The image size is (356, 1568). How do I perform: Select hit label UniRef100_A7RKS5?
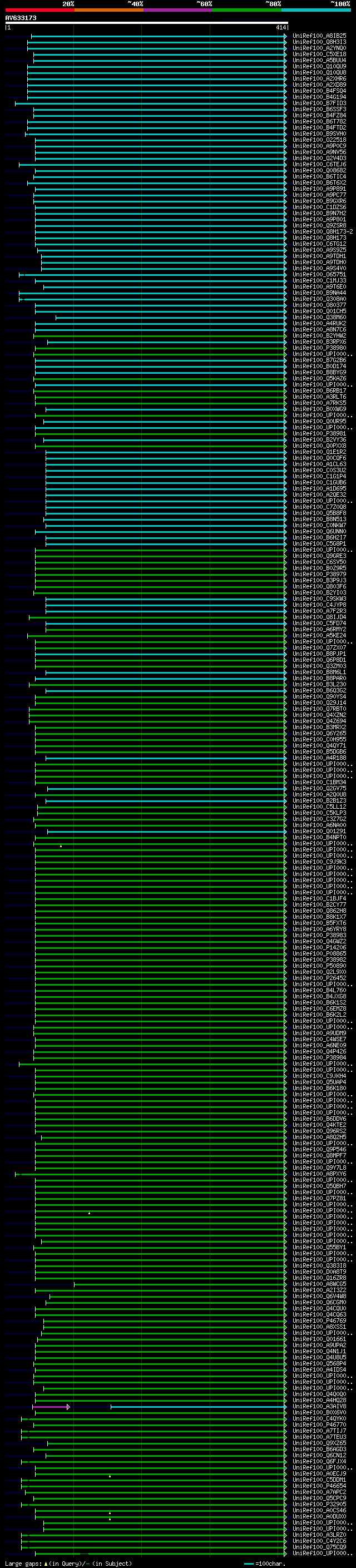tap(319, 403)
